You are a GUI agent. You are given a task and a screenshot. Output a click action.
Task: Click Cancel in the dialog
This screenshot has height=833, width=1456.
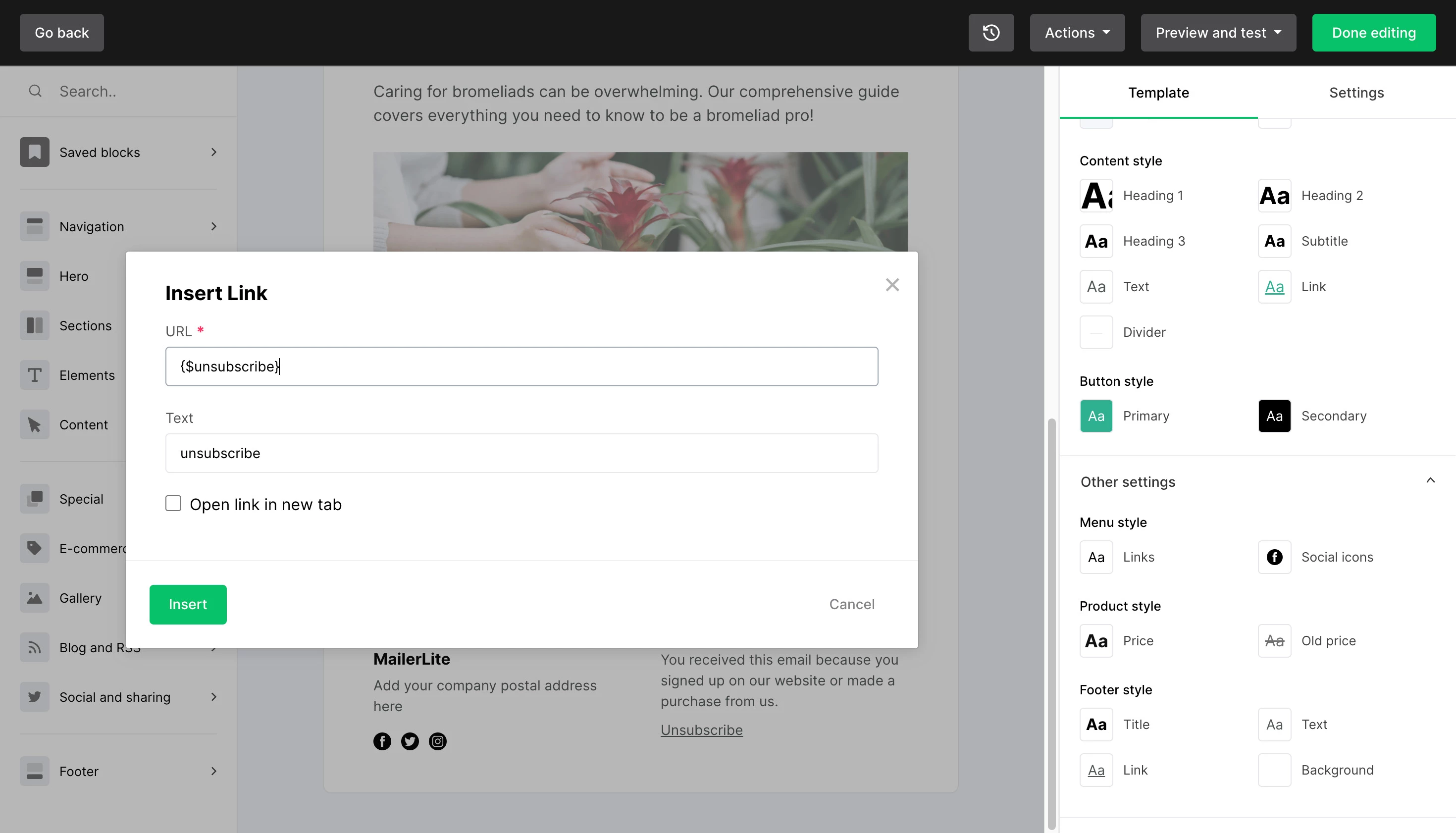pyautogui.click(x=851, y=604)
